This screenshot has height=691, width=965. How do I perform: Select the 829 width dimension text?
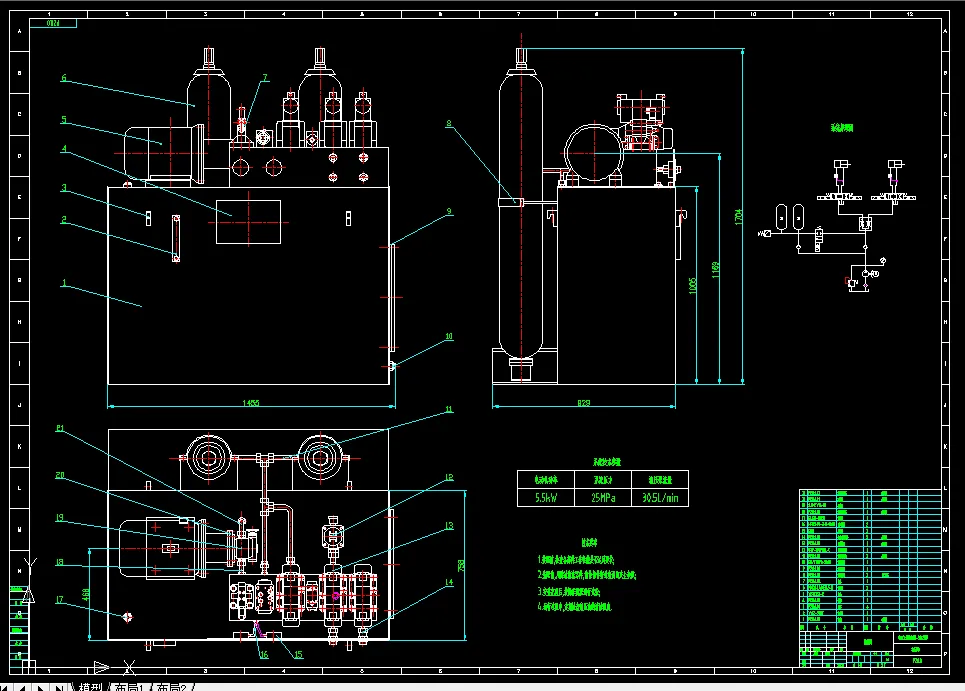click(x=583, y=403)
